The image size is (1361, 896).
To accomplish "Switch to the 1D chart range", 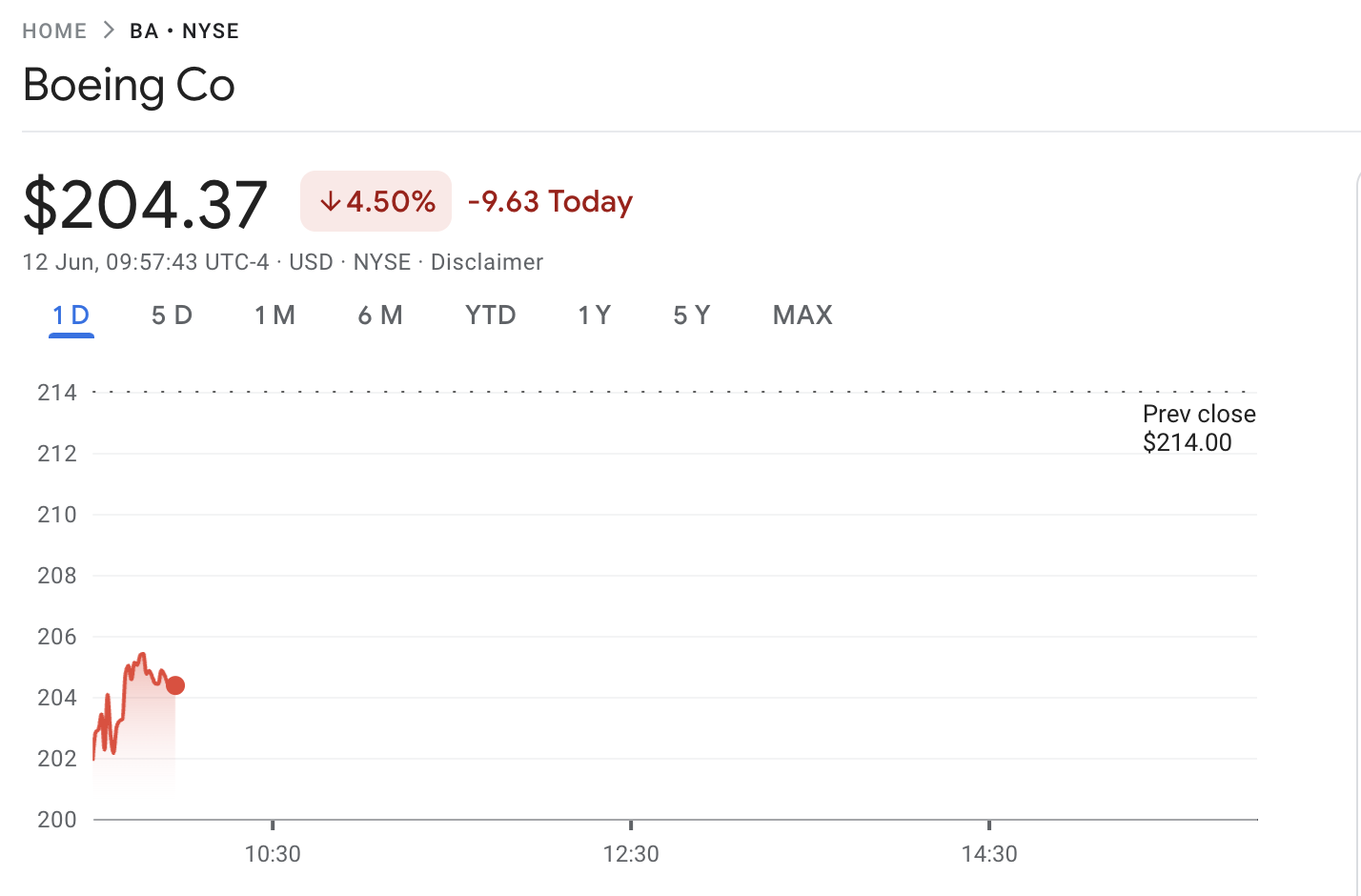I will pos(71,316).
